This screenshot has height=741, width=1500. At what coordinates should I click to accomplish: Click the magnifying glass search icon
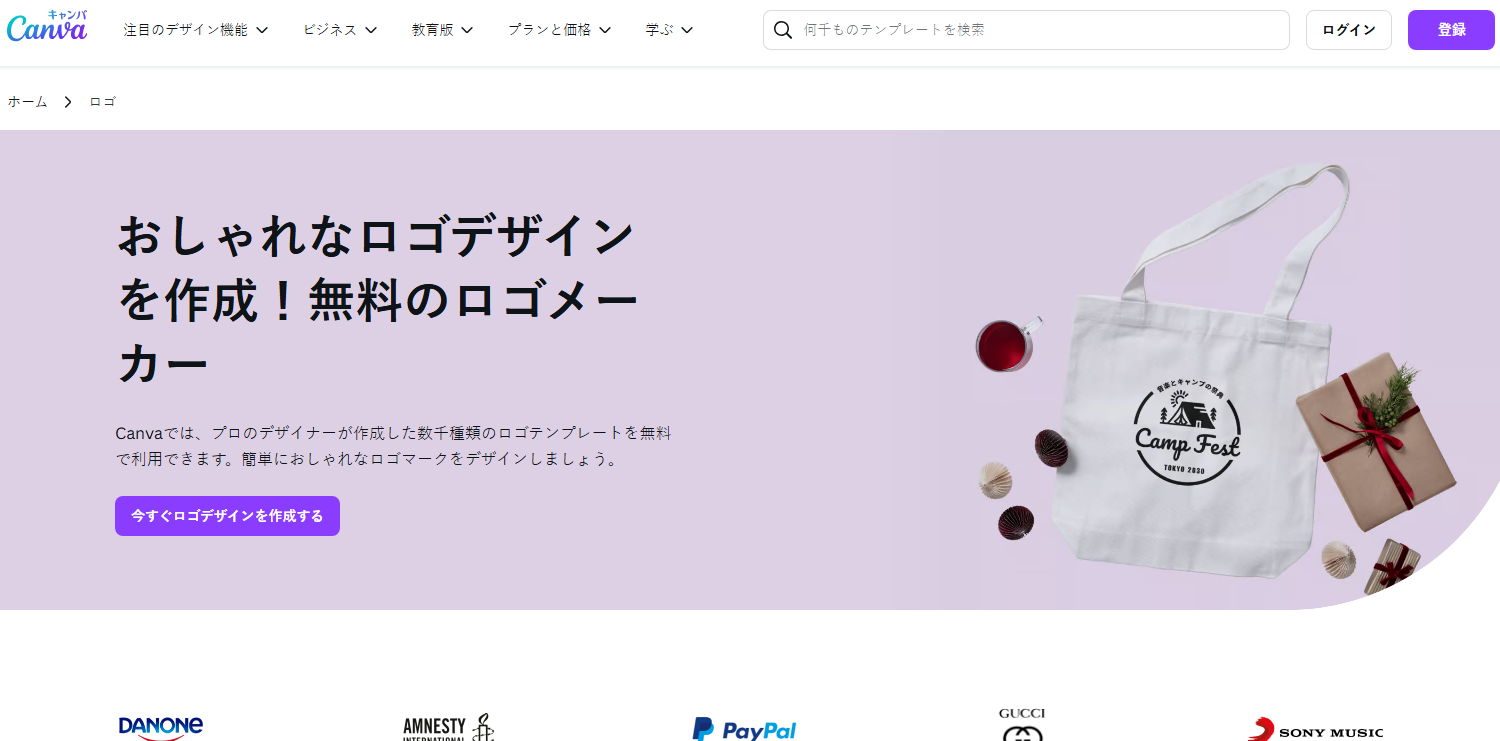tap(783, 30)
